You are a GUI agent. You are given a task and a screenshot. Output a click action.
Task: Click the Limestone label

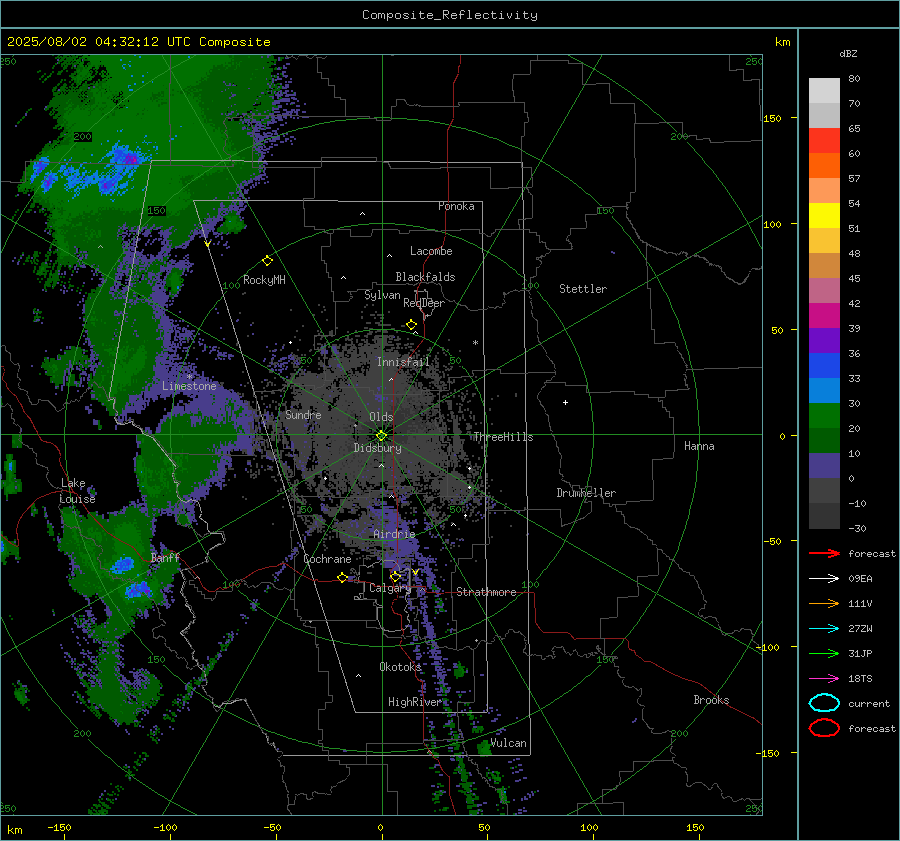point(189,386)
